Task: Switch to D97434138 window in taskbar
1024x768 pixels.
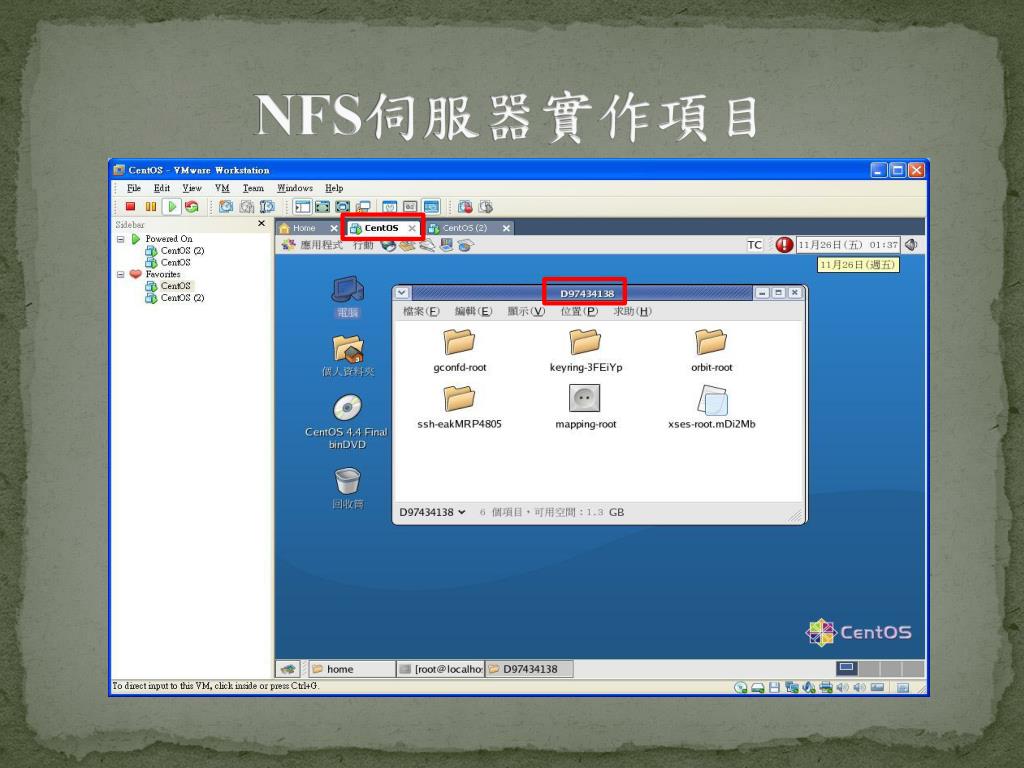Action: [529, 669]
